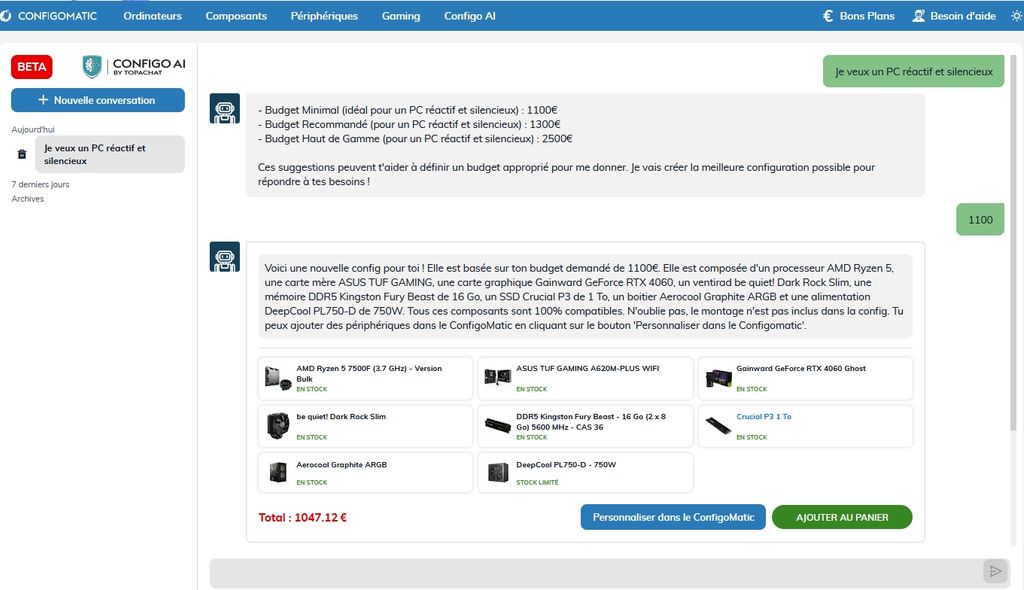This screenshot has height=590, width=1024.
Task: Open the Configo AI menu item
Action: pyautogui.click(x=470, y=16)
